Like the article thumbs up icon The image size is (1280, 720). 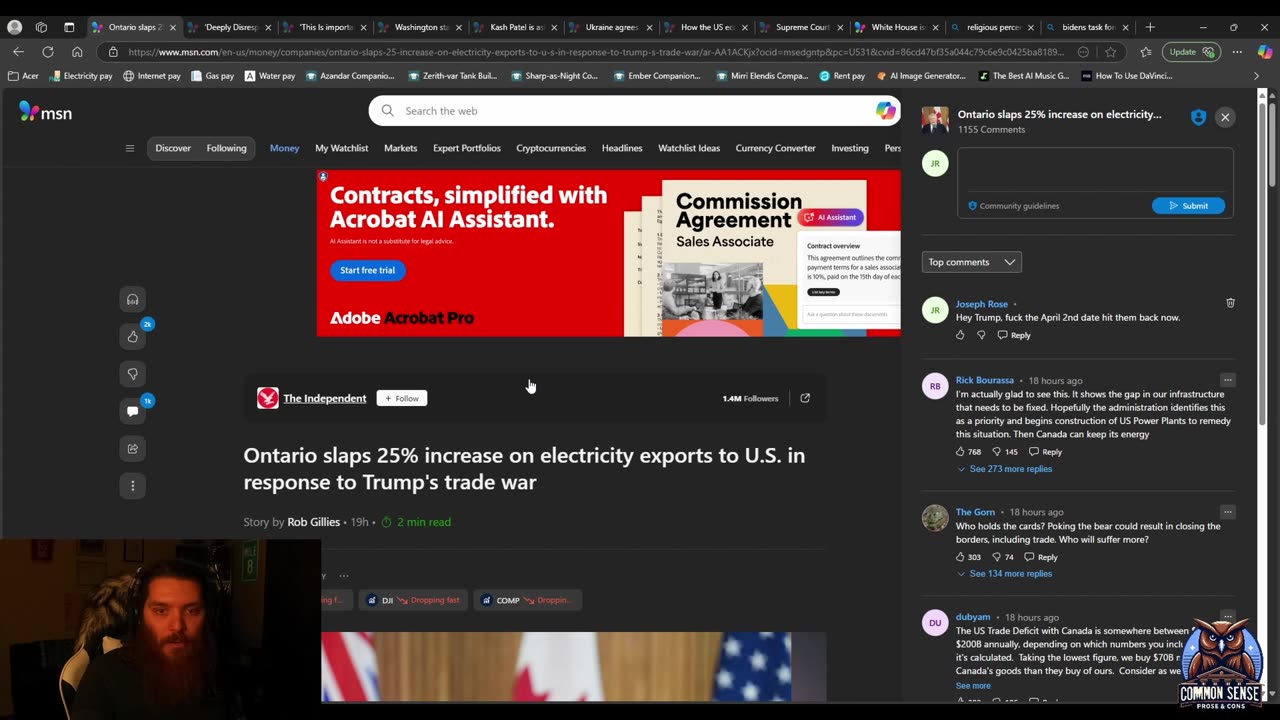[x=132, y=337]
